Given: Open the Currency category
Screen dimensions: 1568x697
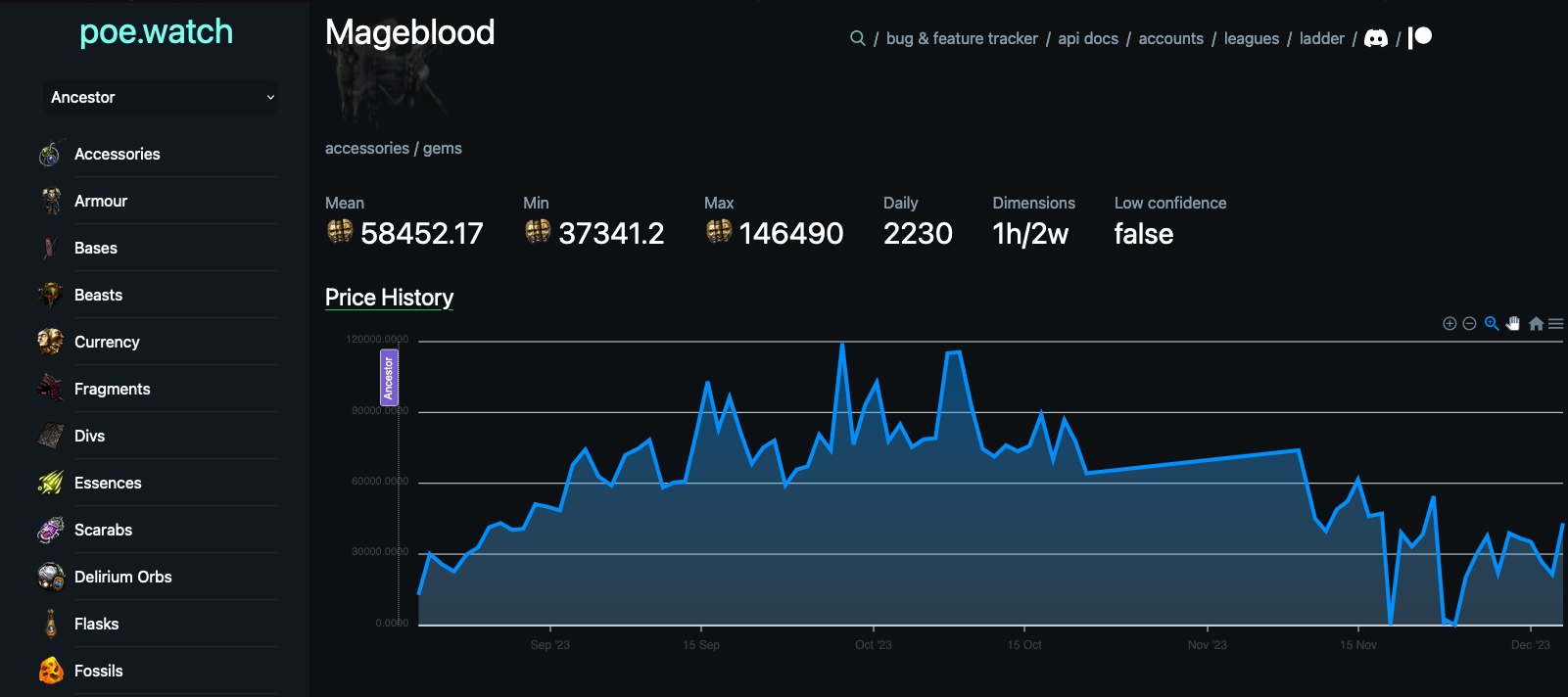Looking at the screenshot, I should point(107,342).
